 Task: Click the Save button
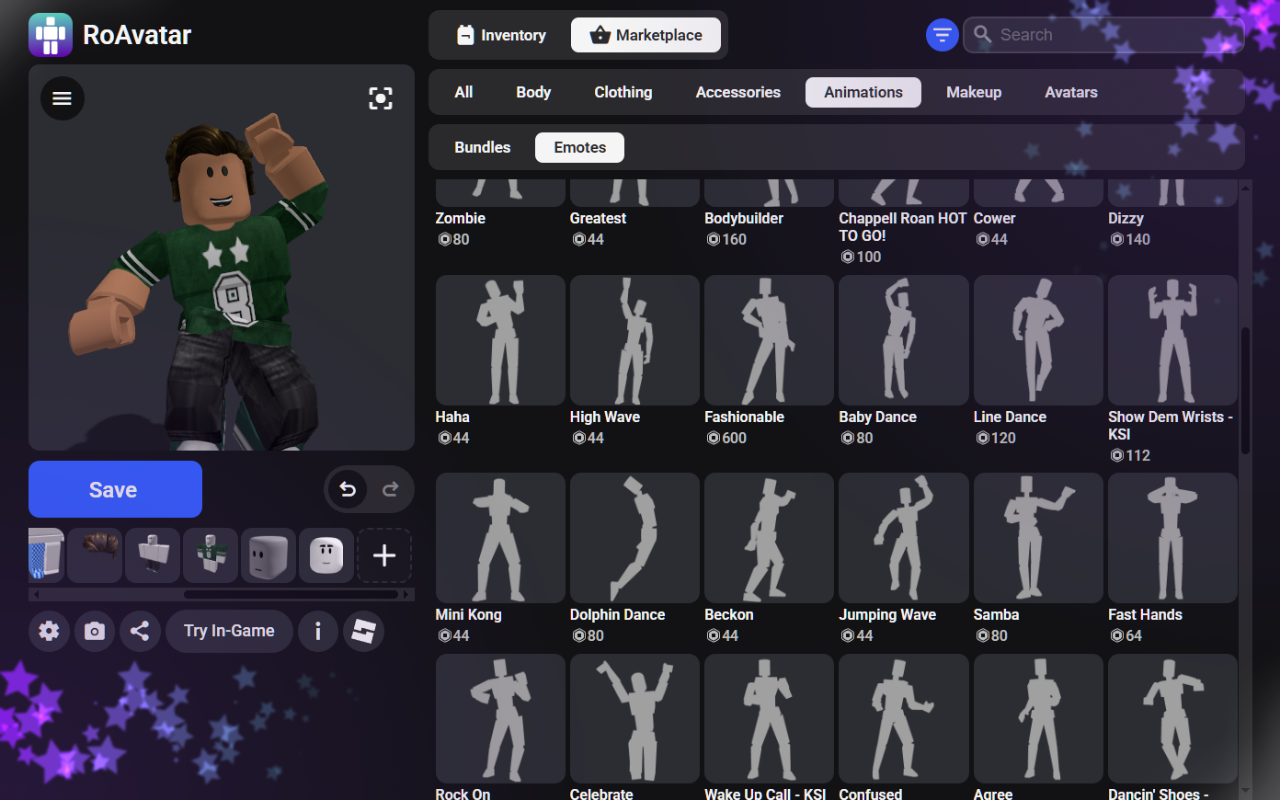115,489
